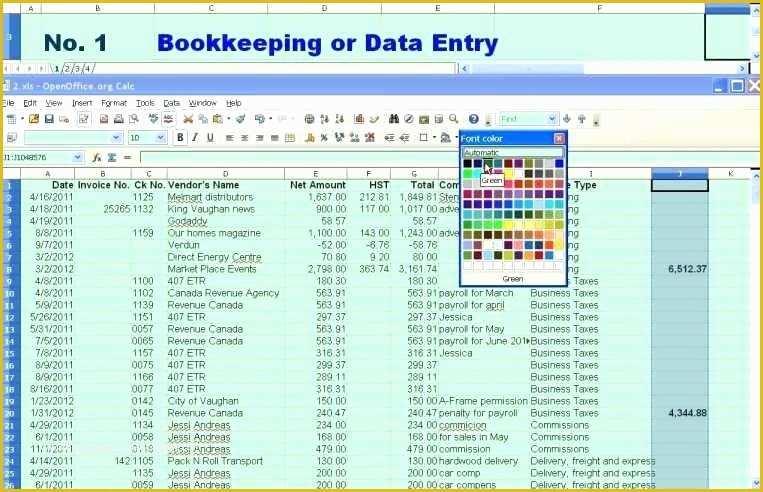Pick the pure Blue swatch in the first row
Screen dimensions: 763x492
[x=559, y=164]
